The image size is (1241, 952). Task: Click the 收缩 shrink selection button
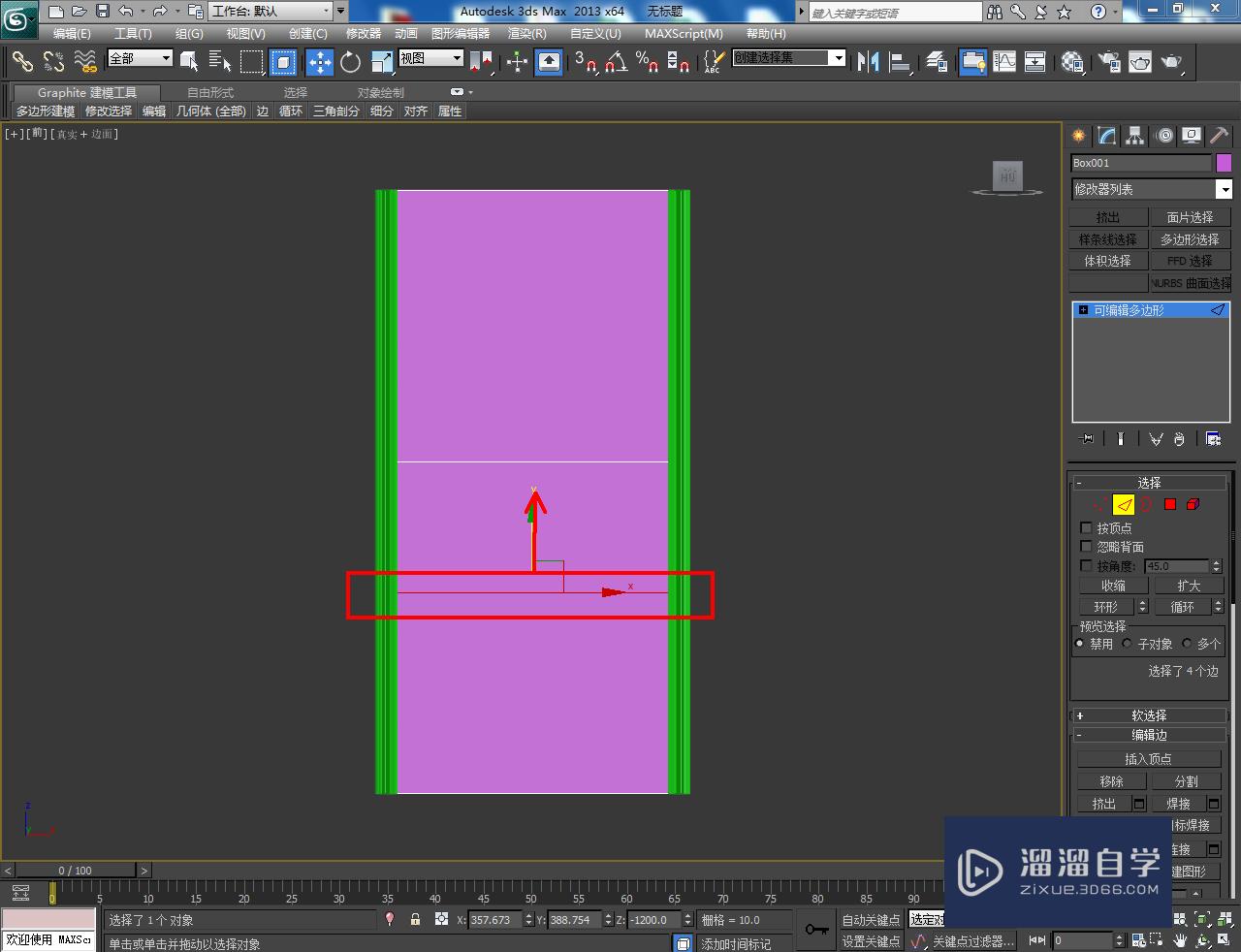(x=1113, y=586)
